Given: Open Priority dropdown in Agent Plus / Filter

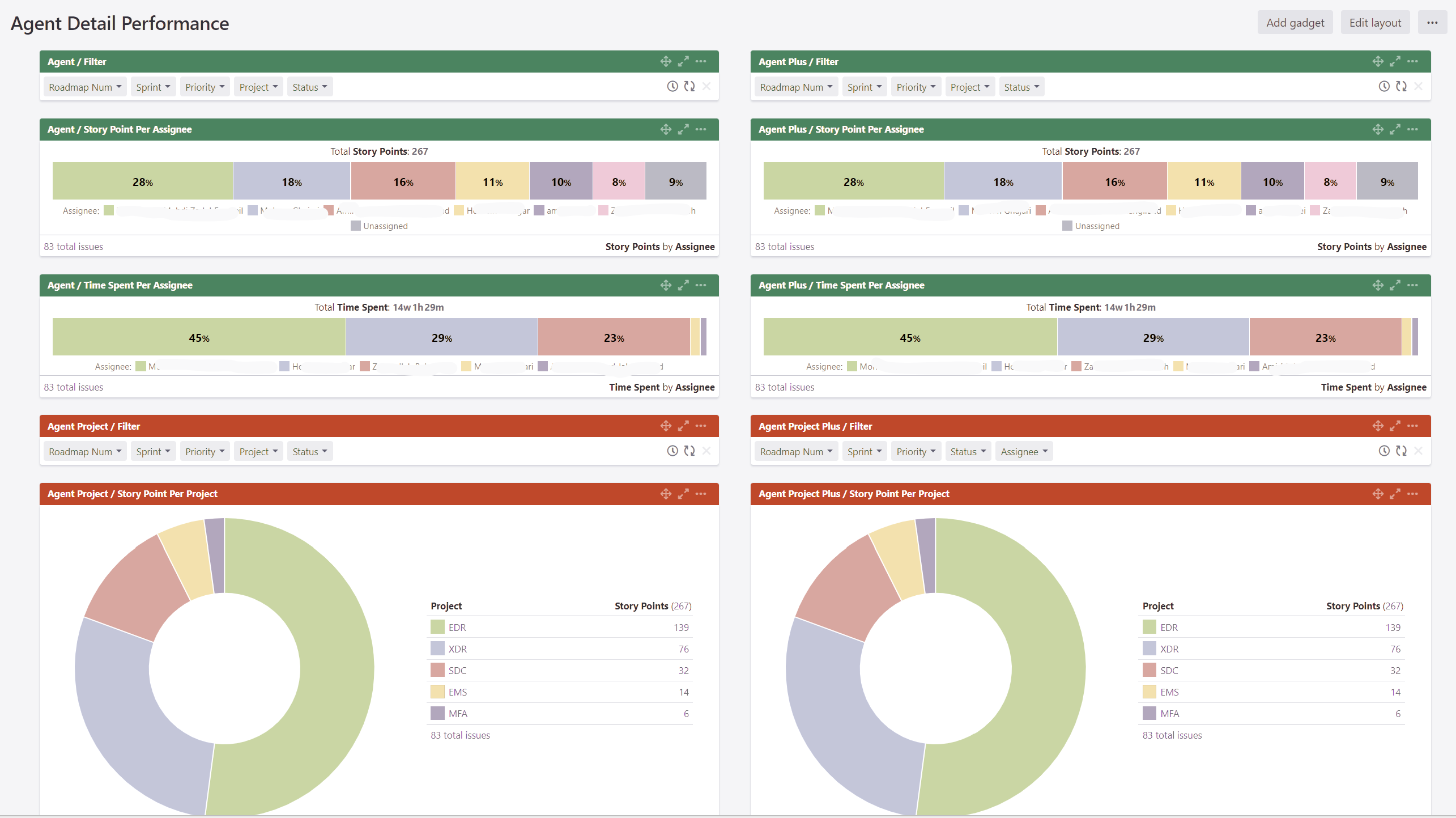Looking at the screenshot, I should pos(916,87).
